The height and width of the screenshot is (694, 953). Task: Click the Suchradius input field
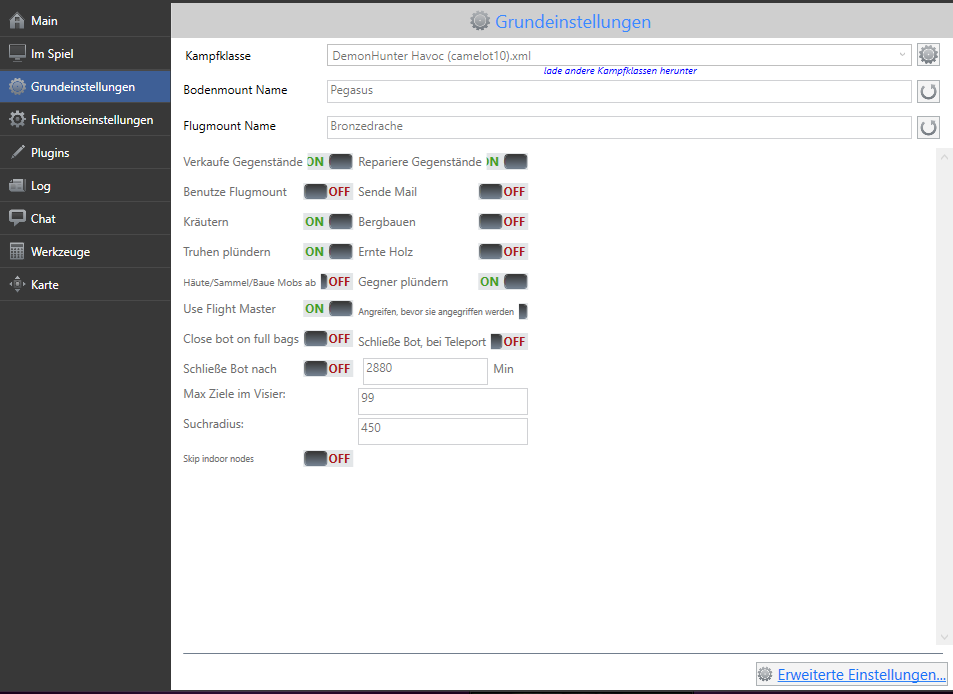(442, 431)
